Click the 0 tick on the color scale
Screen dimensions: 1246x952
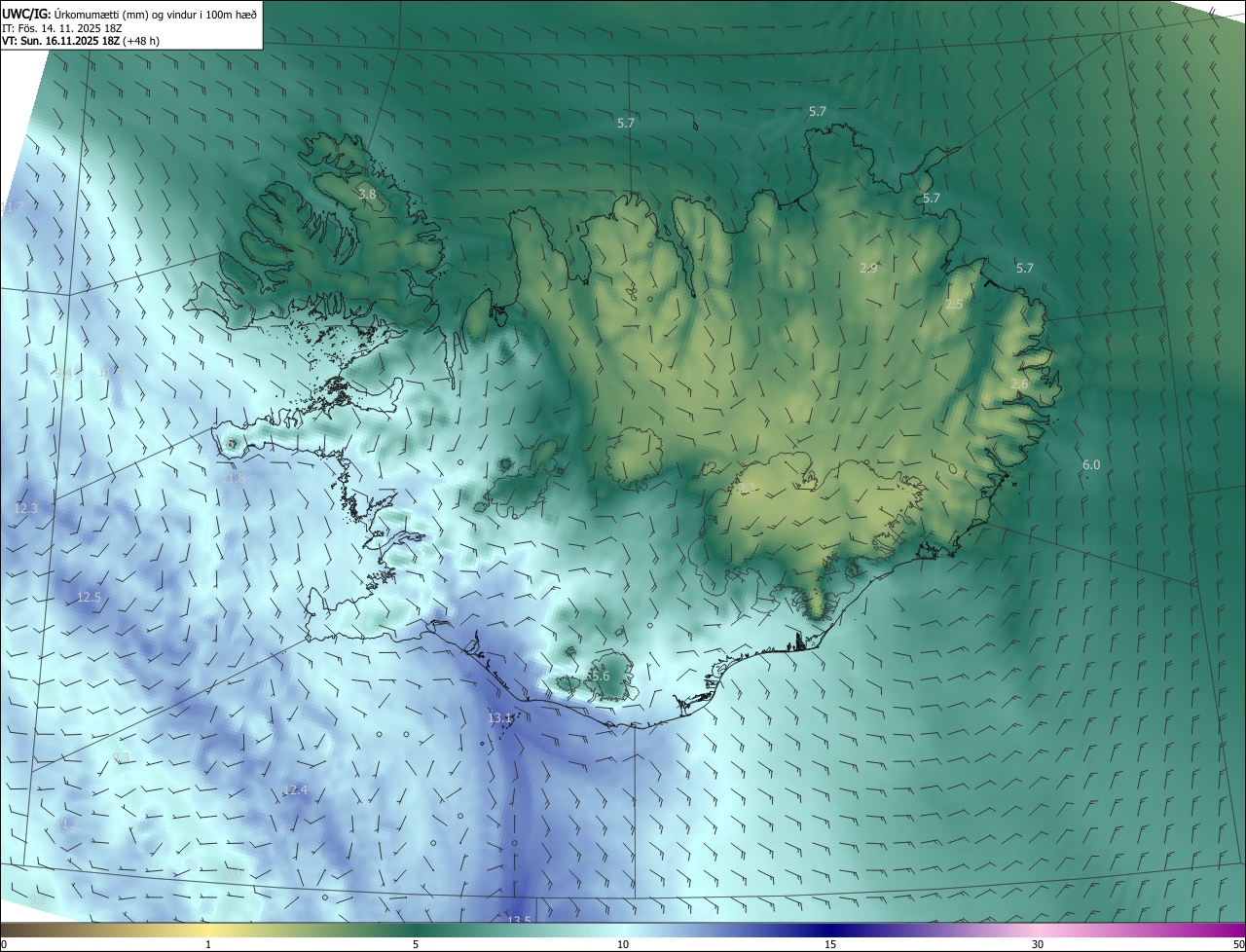point(4,944)
